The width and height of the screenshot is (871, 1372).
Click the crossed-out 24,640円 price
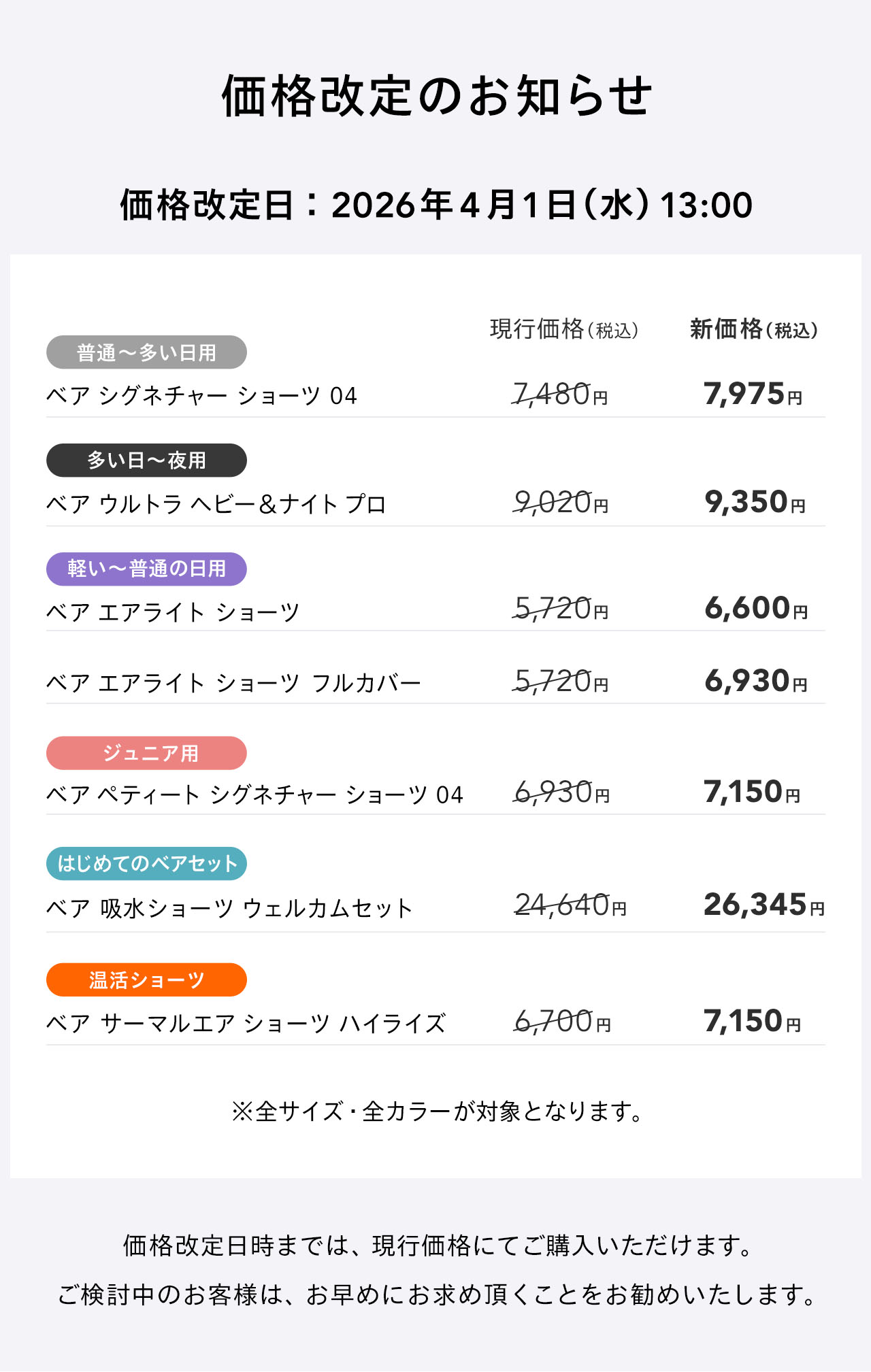[570, 905]
